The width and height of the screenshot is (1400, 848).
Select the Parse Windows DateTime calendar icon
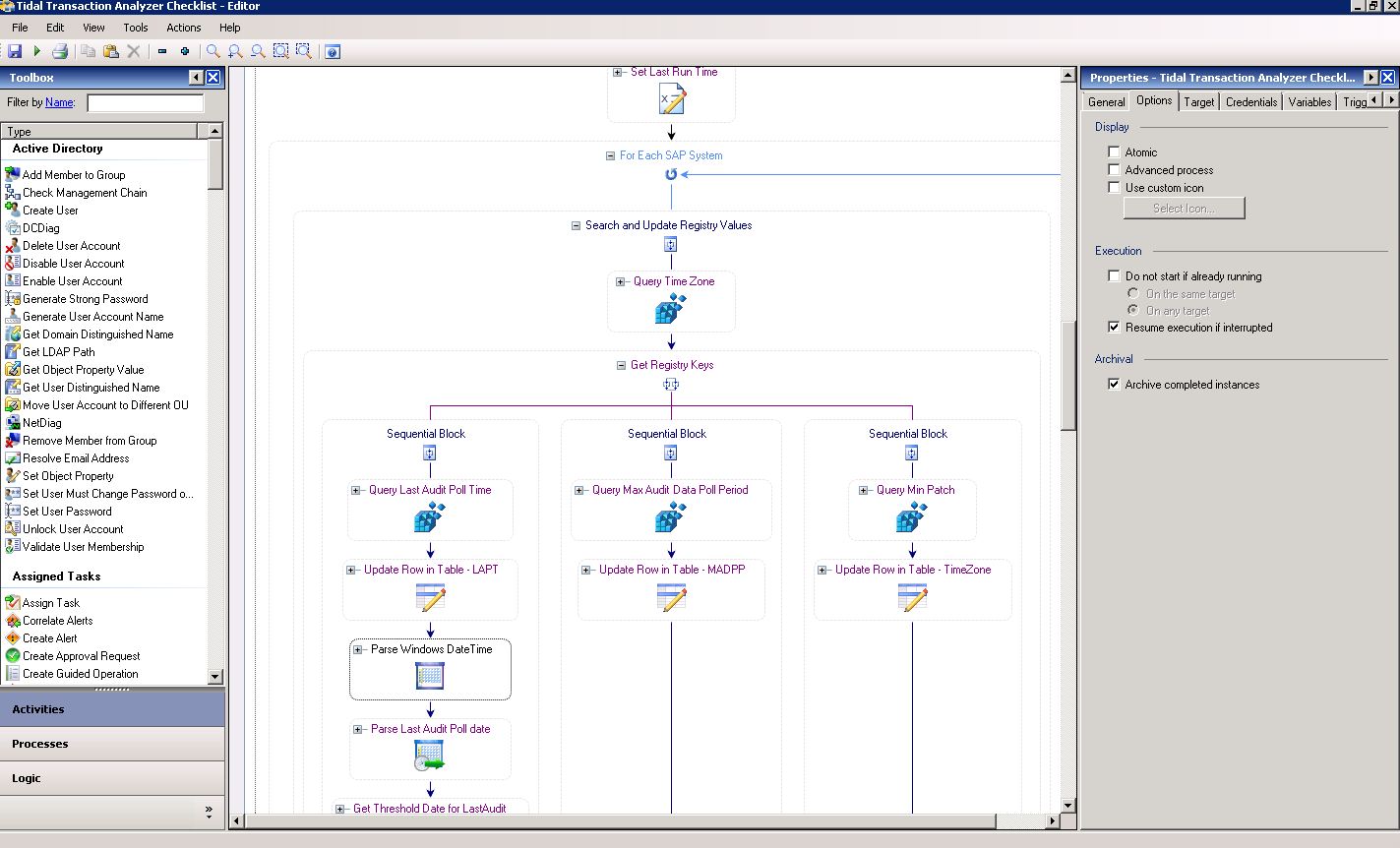click(x=430, y=675)
